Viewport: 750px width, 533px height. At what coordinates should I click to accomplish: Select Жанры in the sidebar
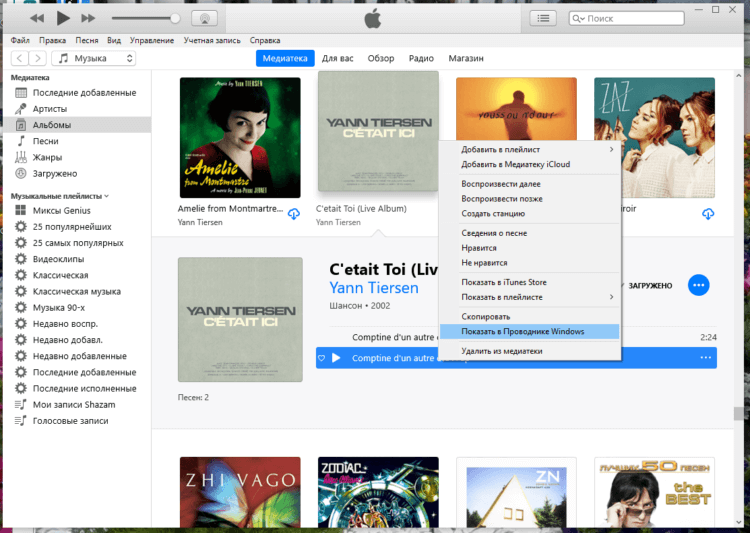pos(77,157)
